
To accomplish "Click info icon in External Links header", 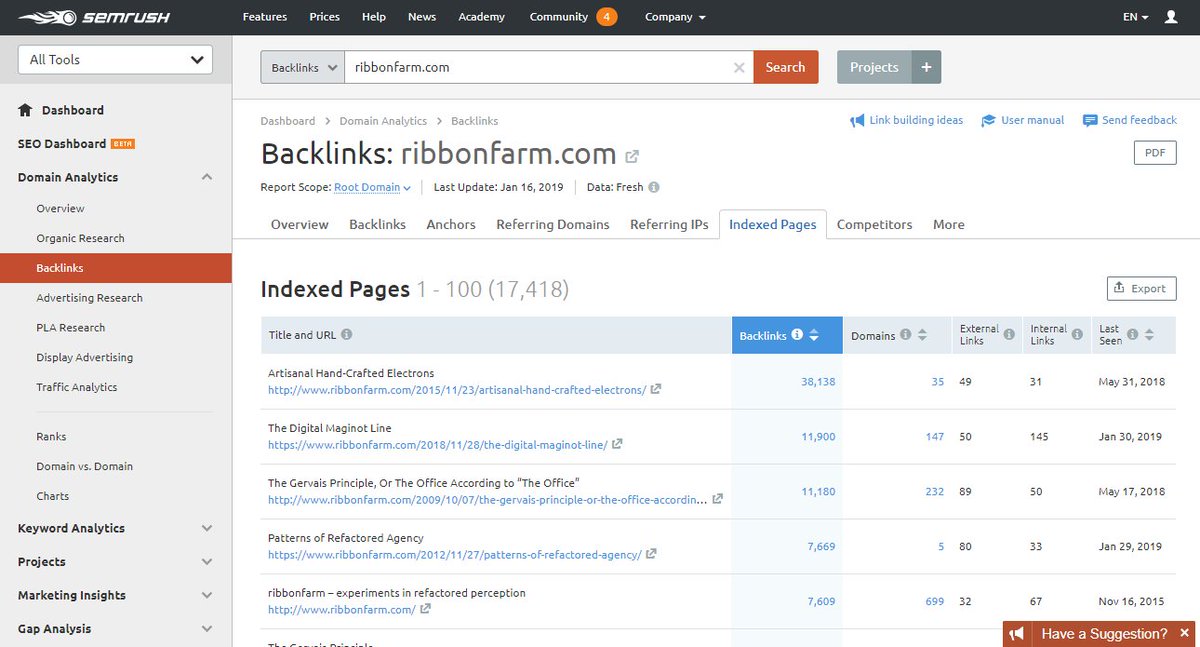I will pyautogui.click(x=1009, y=335).
